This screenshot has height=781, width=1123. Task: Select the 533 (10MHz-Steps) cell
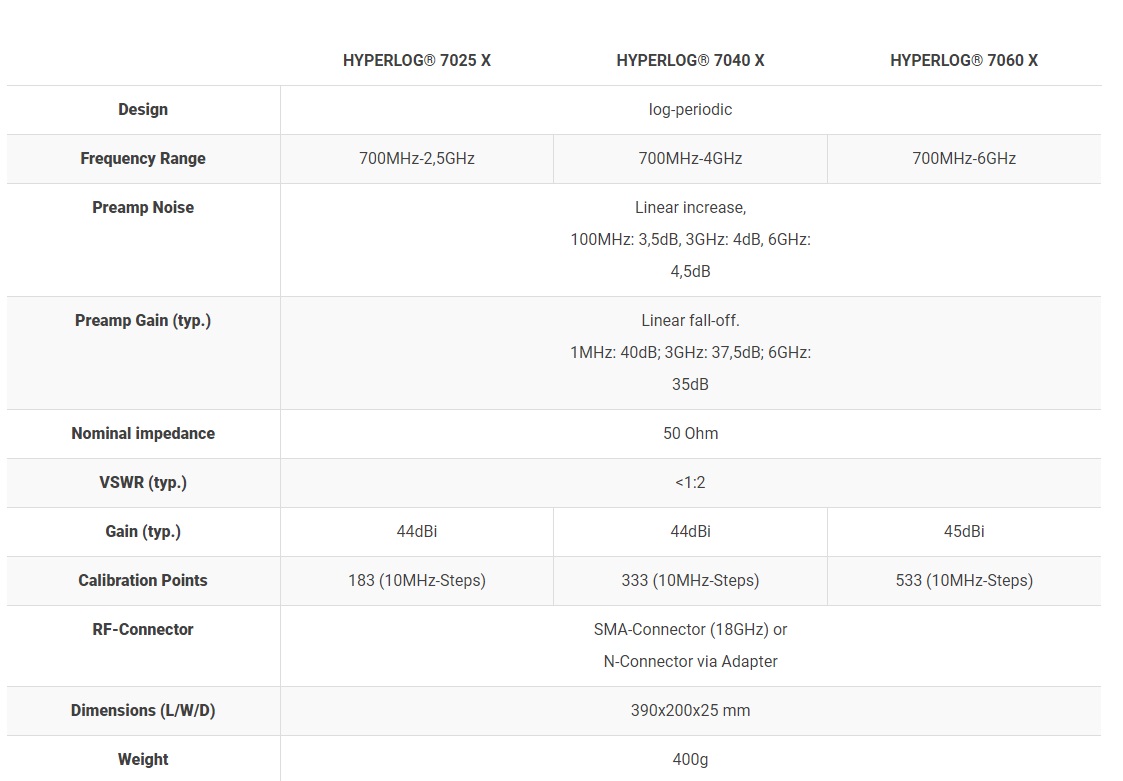pyautogui.click(x=964, y=580)
